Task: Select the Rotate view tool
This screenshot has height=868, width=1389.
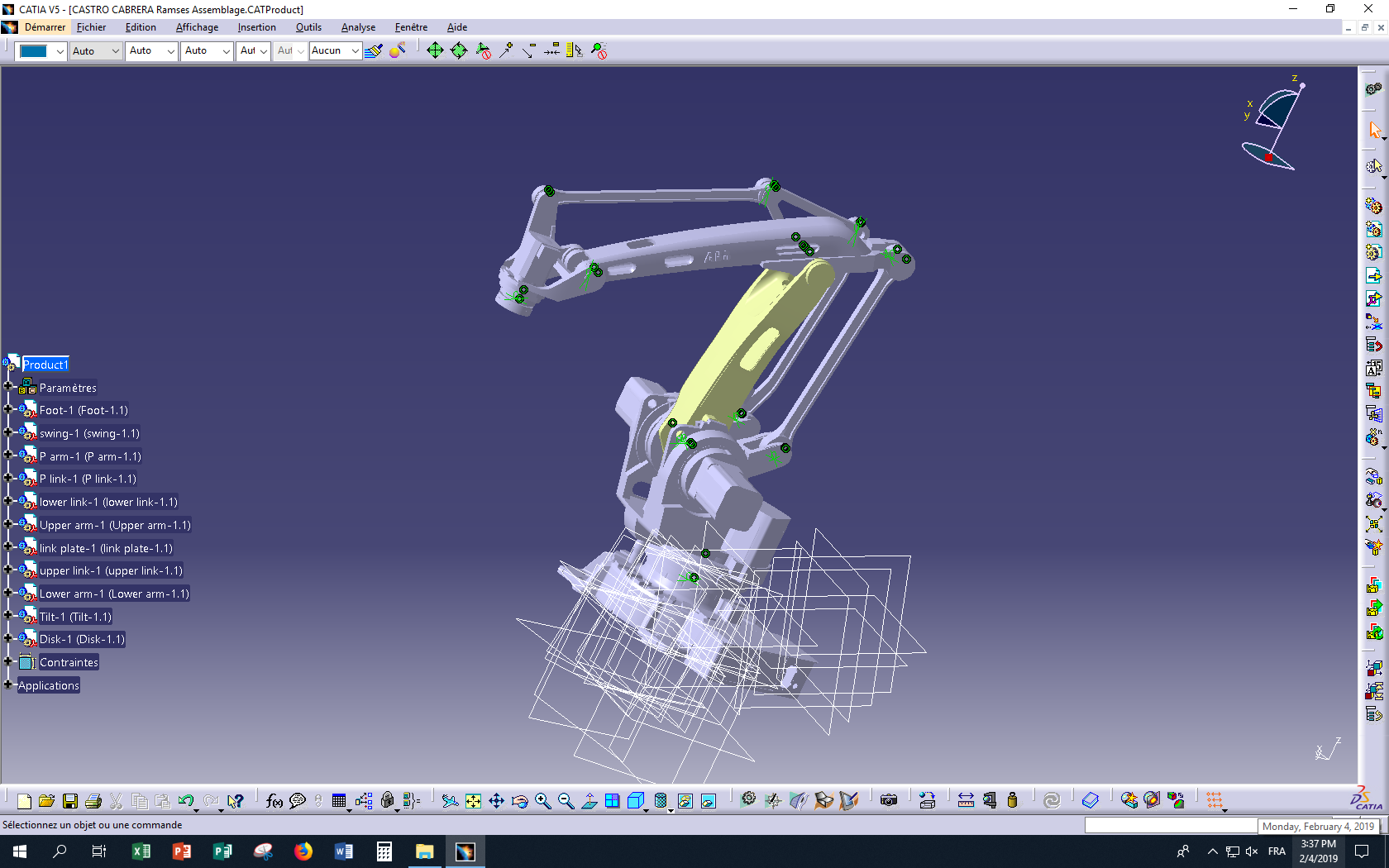Action: pos(519,800)
